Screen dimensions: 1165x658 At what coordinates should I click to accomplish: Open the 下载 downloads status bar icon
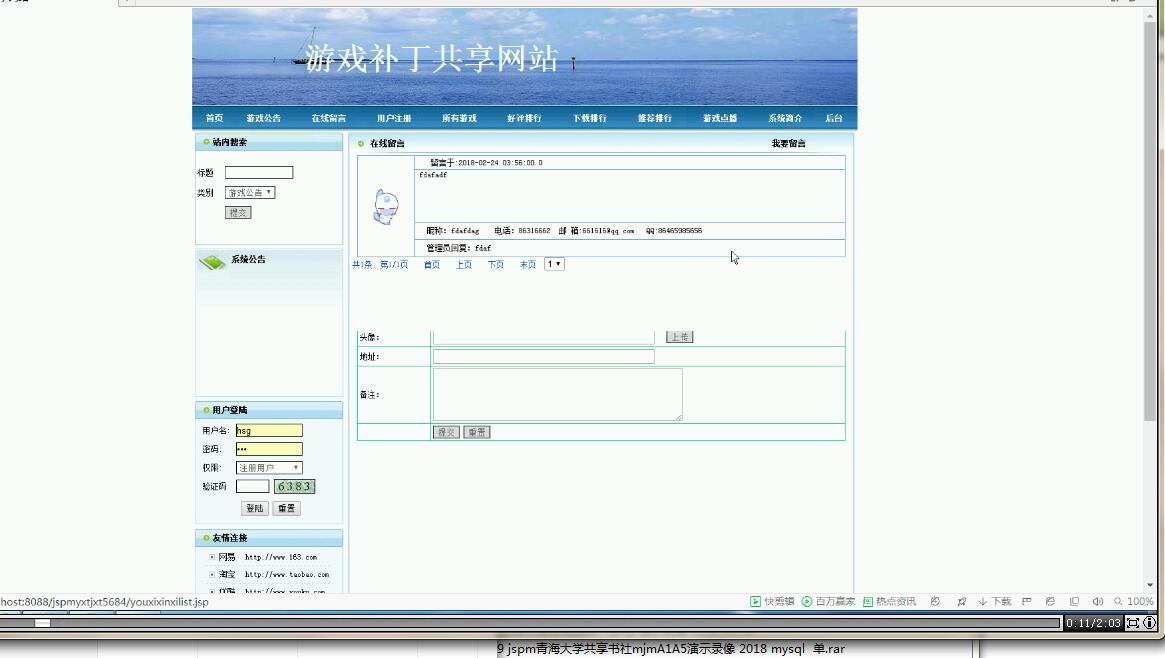pos(994,602)
